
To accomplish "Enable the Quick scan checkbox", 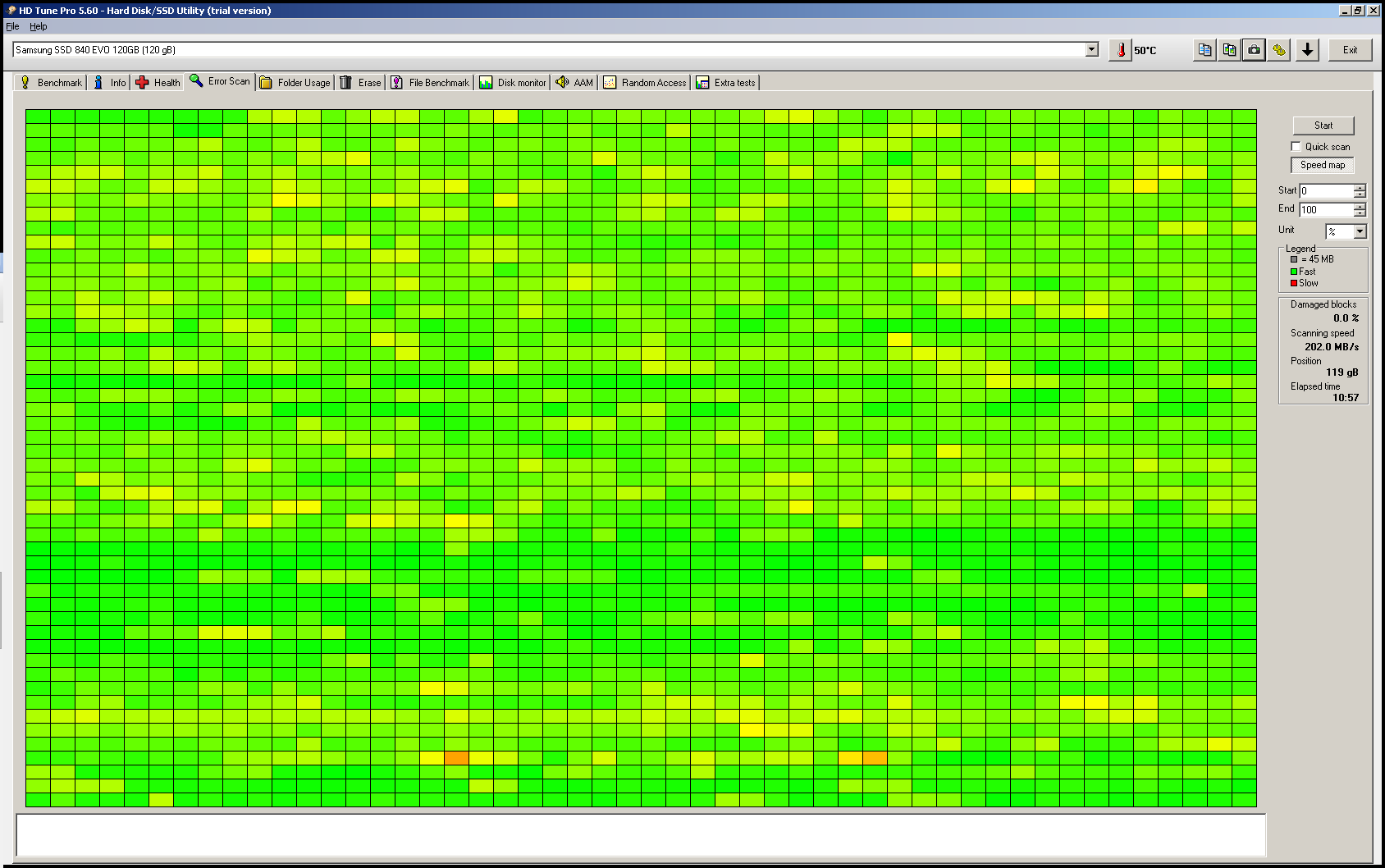I will (1296, 146).
